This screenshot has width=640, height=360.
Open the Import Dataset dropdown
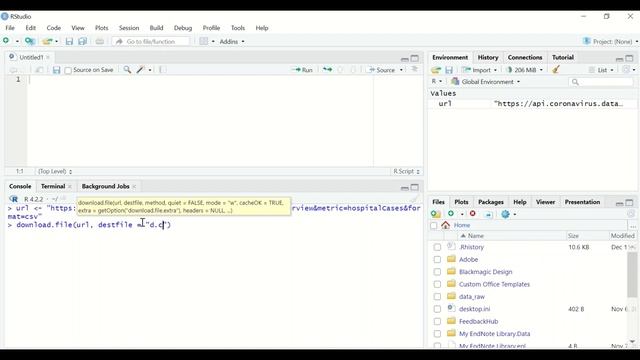(x=480, y=70)
